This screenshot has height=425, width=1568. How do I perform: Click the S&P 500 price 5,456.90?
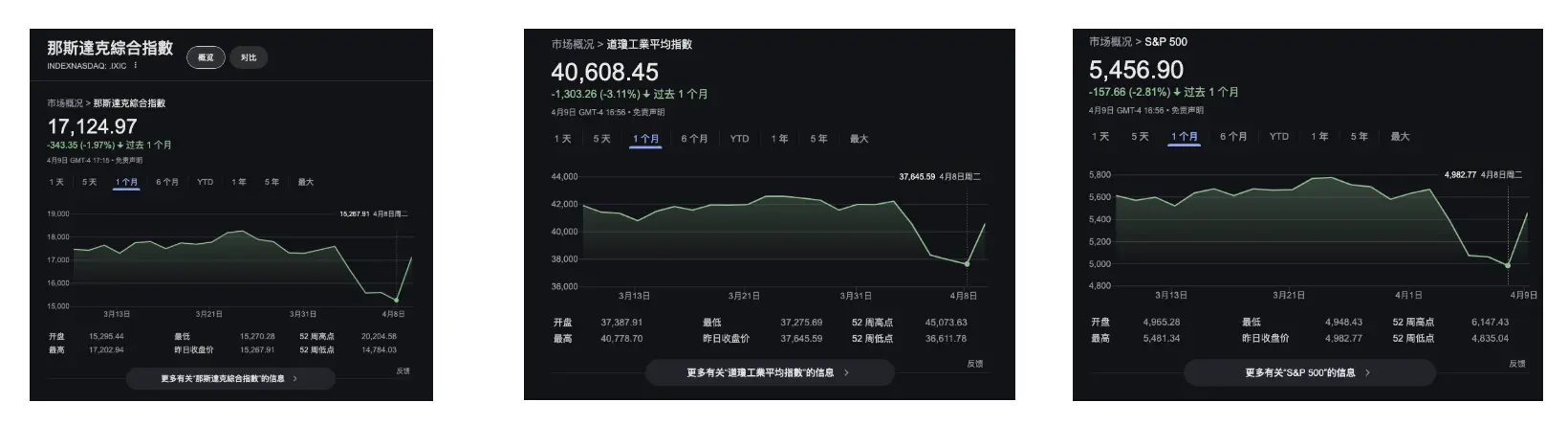click(x=1136, y=70)
